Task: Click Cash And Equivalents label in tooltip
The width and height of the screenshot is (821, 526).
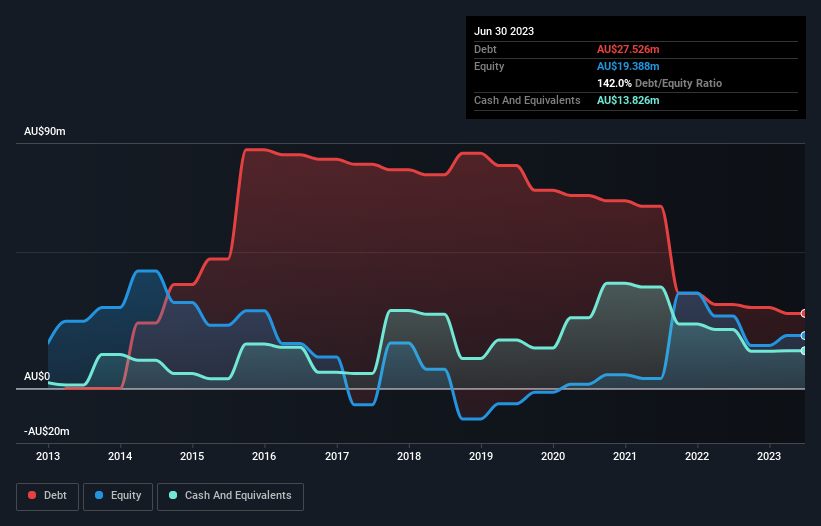Action: pos(527,100)
